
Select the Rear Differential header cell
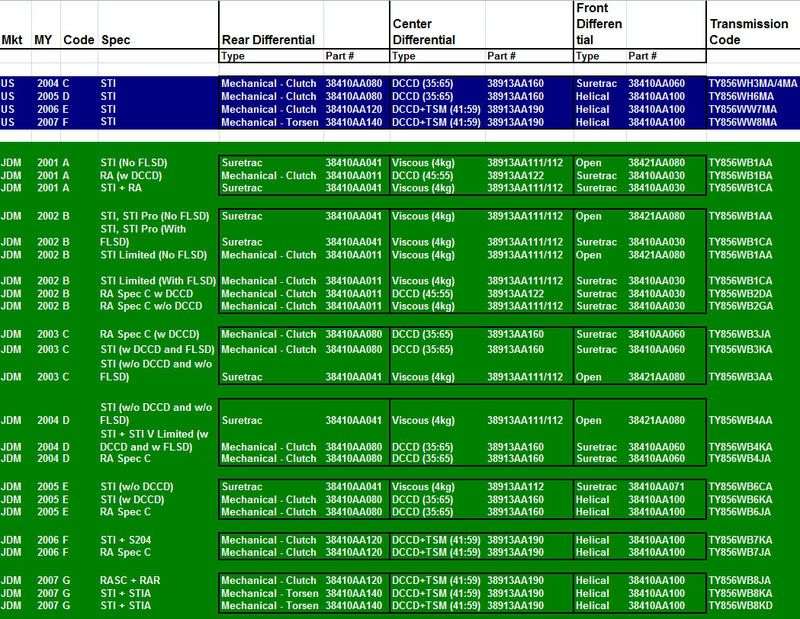click(x=267, y=40)
